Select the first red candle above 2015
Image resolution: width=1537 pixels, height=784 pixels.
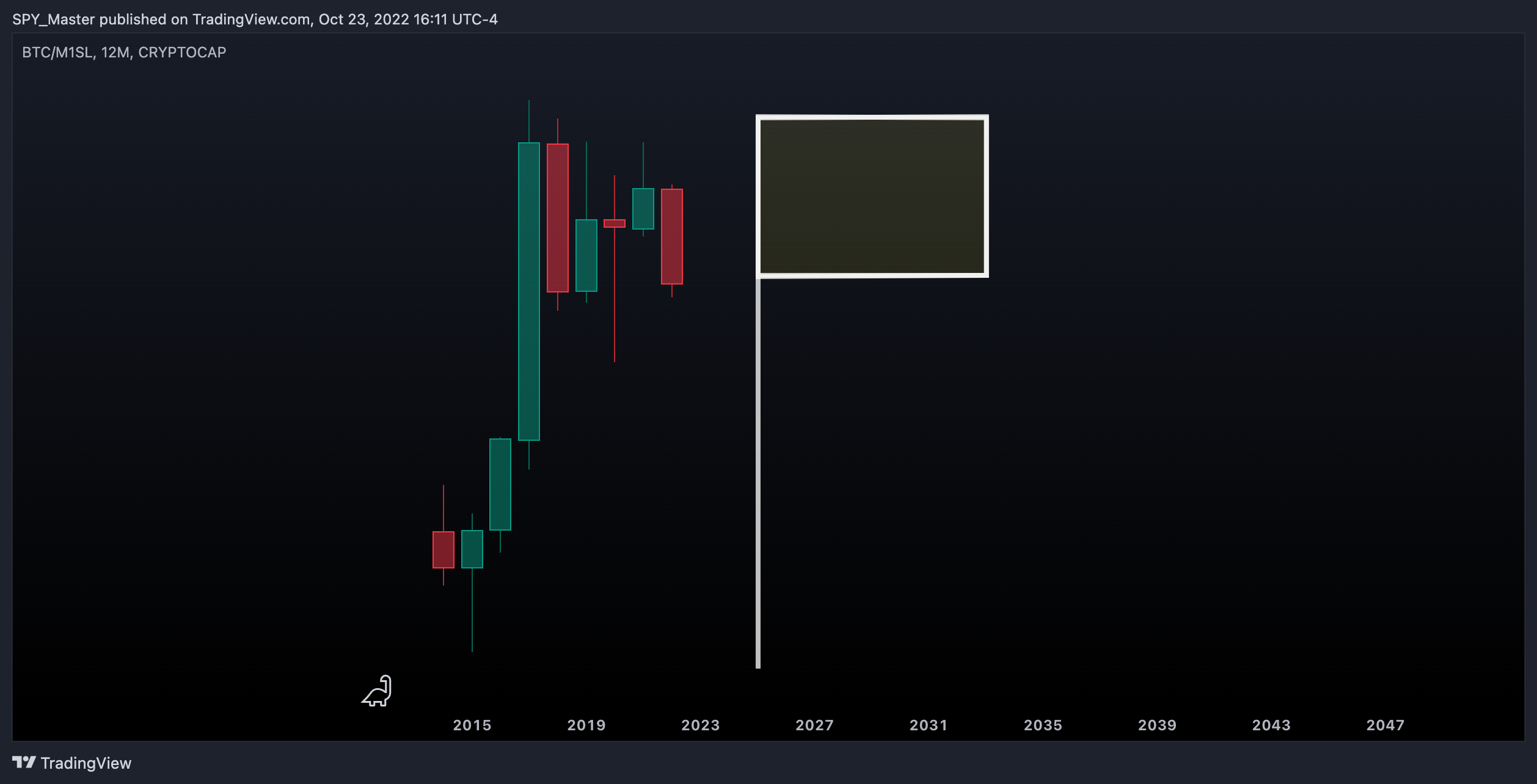444,550
